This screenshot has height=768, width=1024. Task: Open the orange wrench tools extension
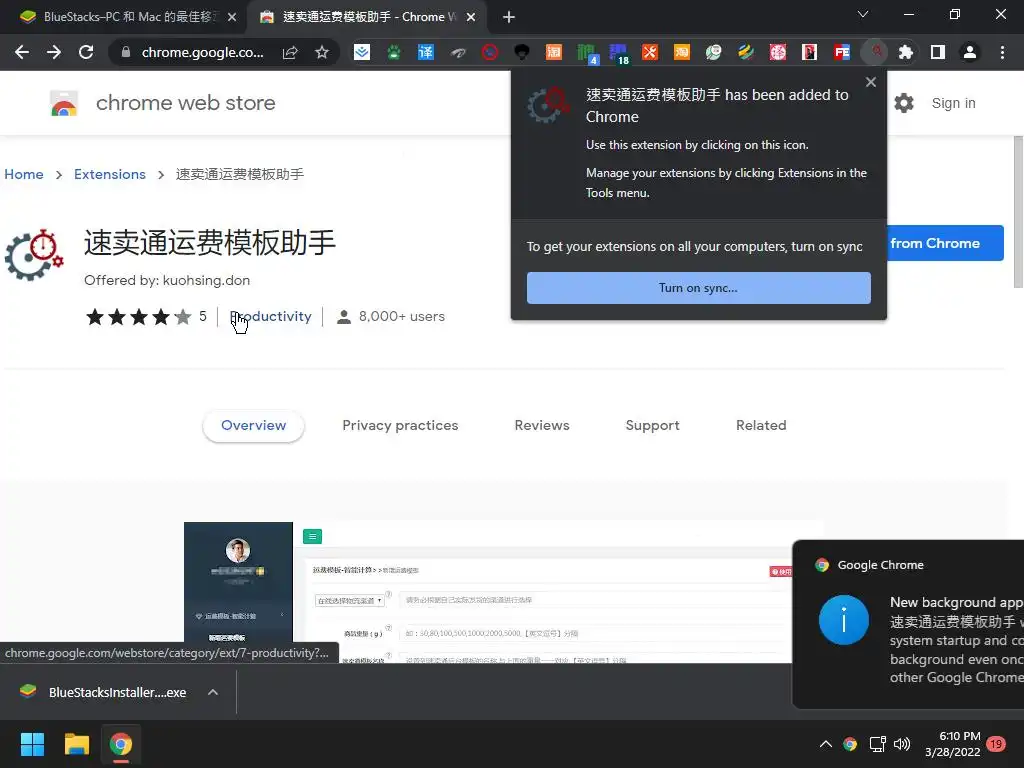649,52
